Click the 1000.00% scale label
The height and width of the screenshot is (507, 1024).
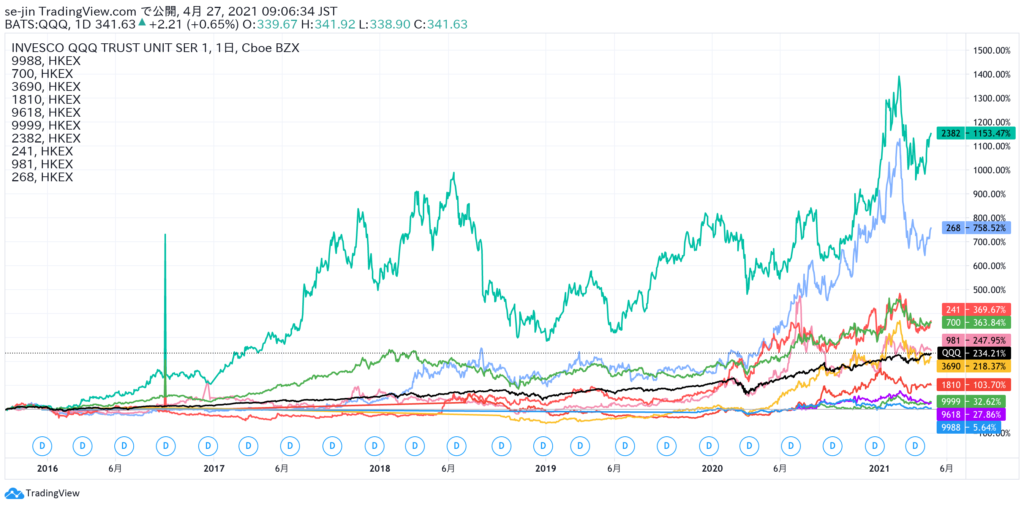pyautogui.click(x=993, y=170)
